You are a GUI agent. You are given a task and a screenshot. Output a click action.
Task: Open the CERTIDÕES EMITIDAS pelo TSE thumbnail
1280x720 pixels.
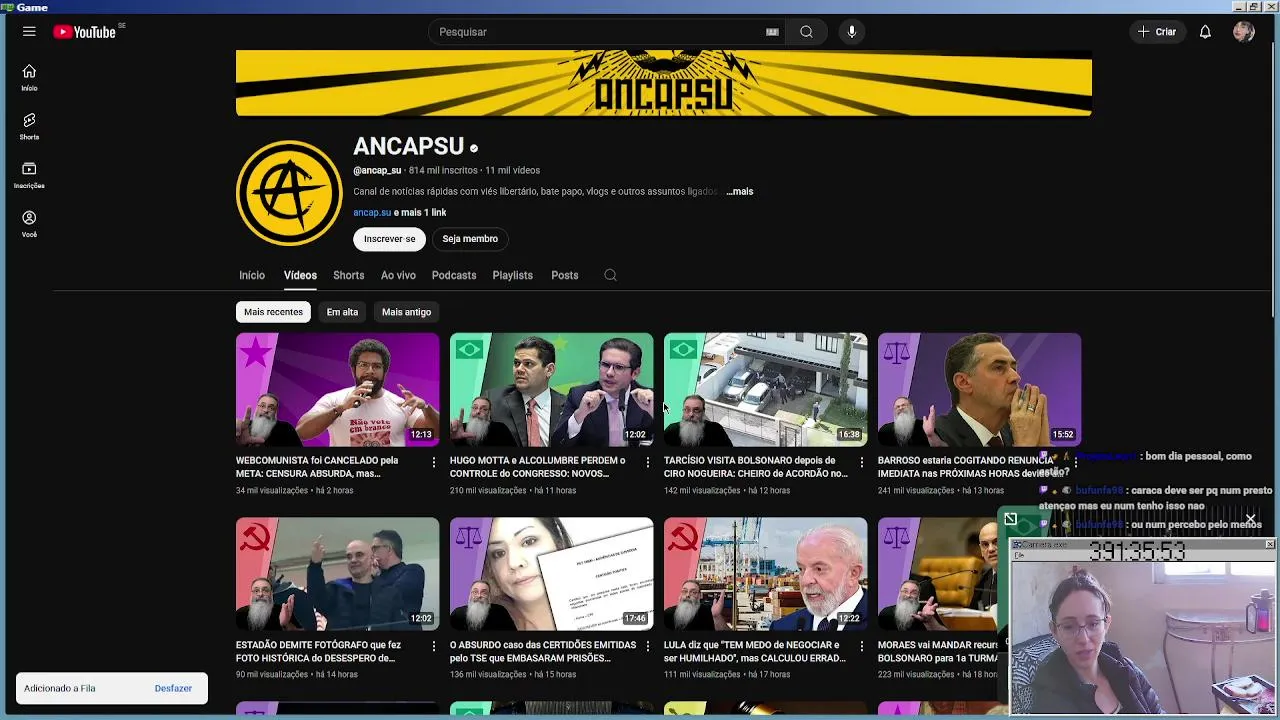(551, 574)
